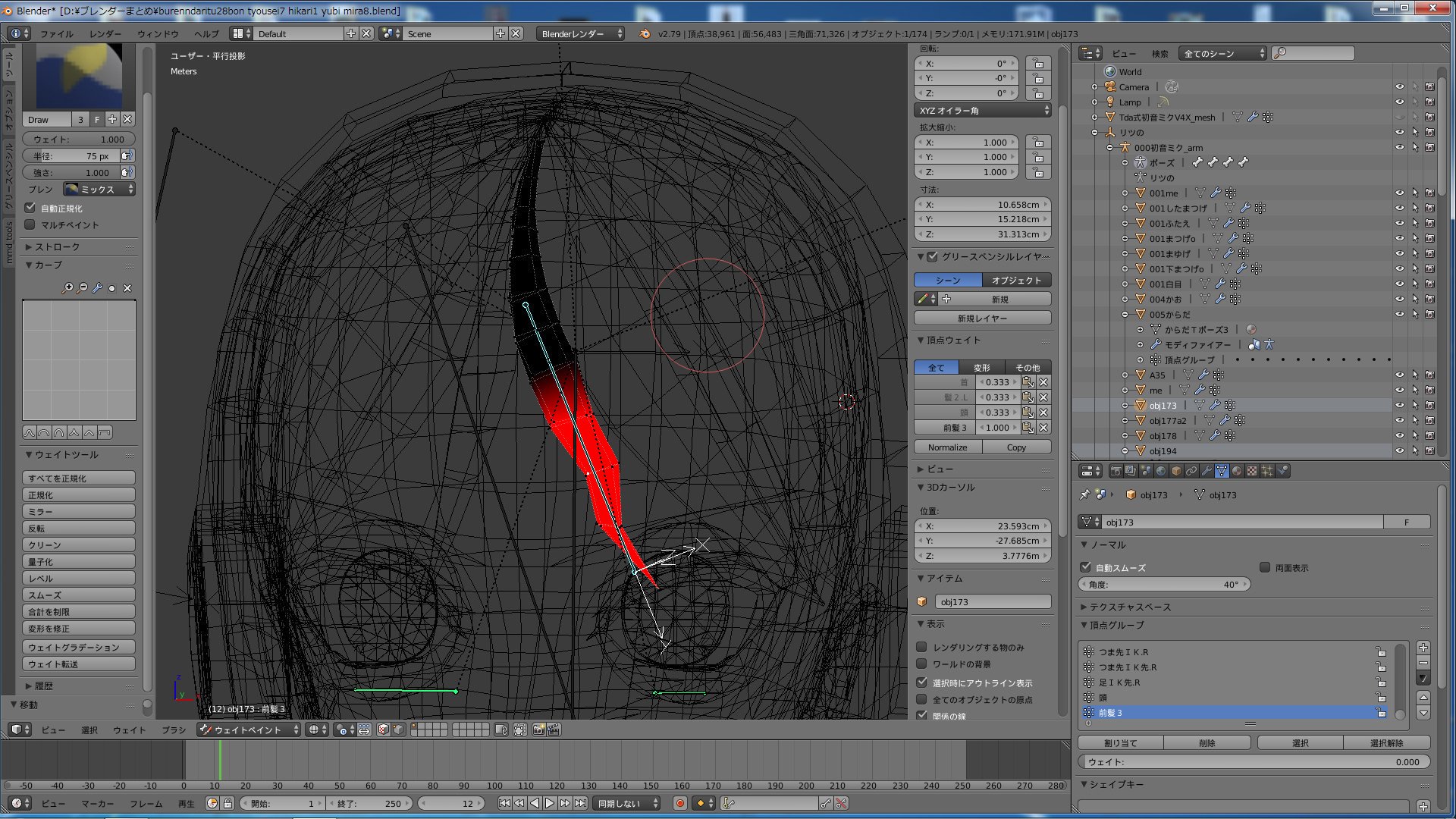This screenshot has height=819, width=1456.
Task: Lock the X rotation padlock icon
Action: click(1038, 64)
